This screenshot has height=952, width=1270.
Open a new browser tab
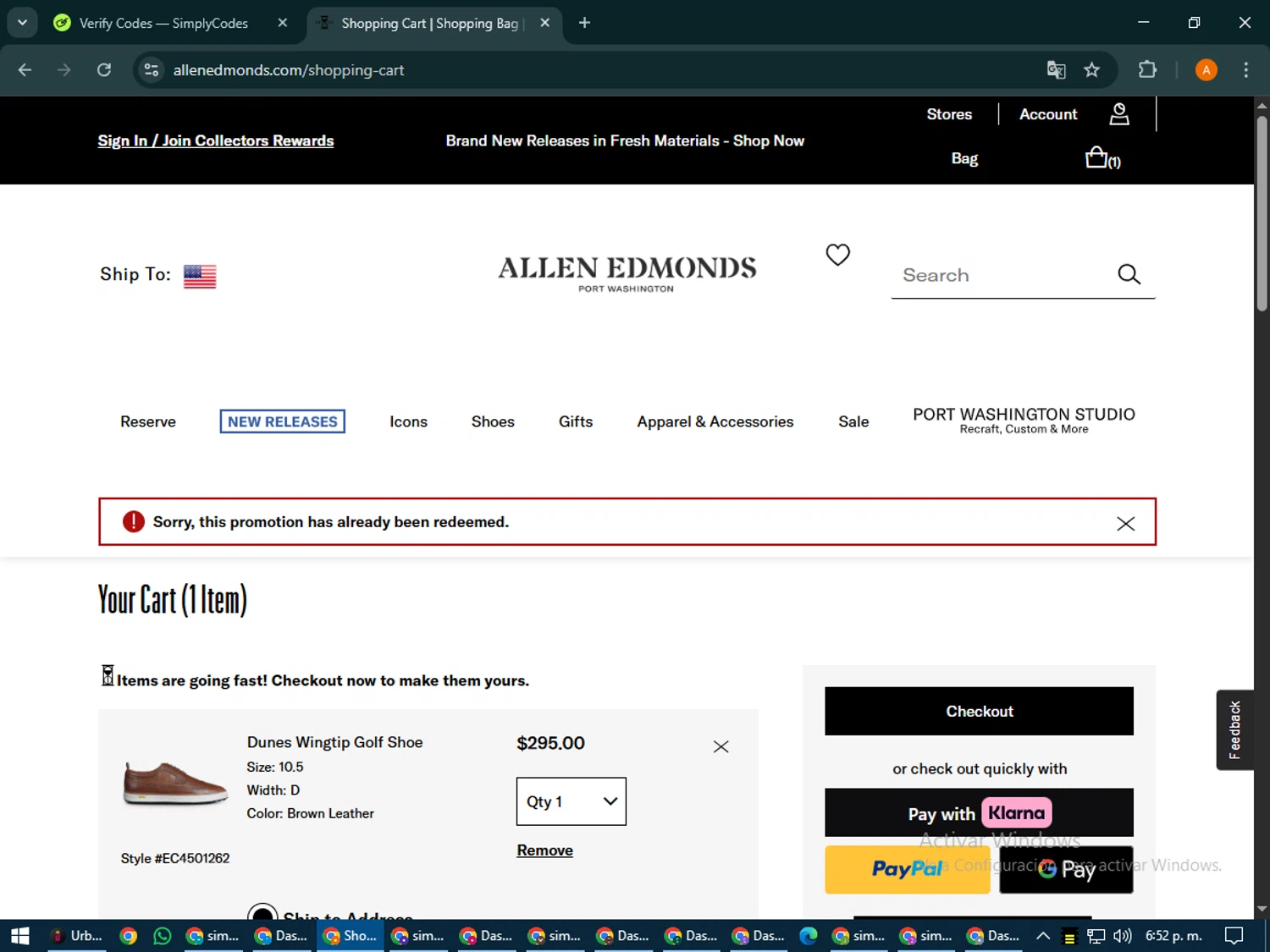(584, 23)
